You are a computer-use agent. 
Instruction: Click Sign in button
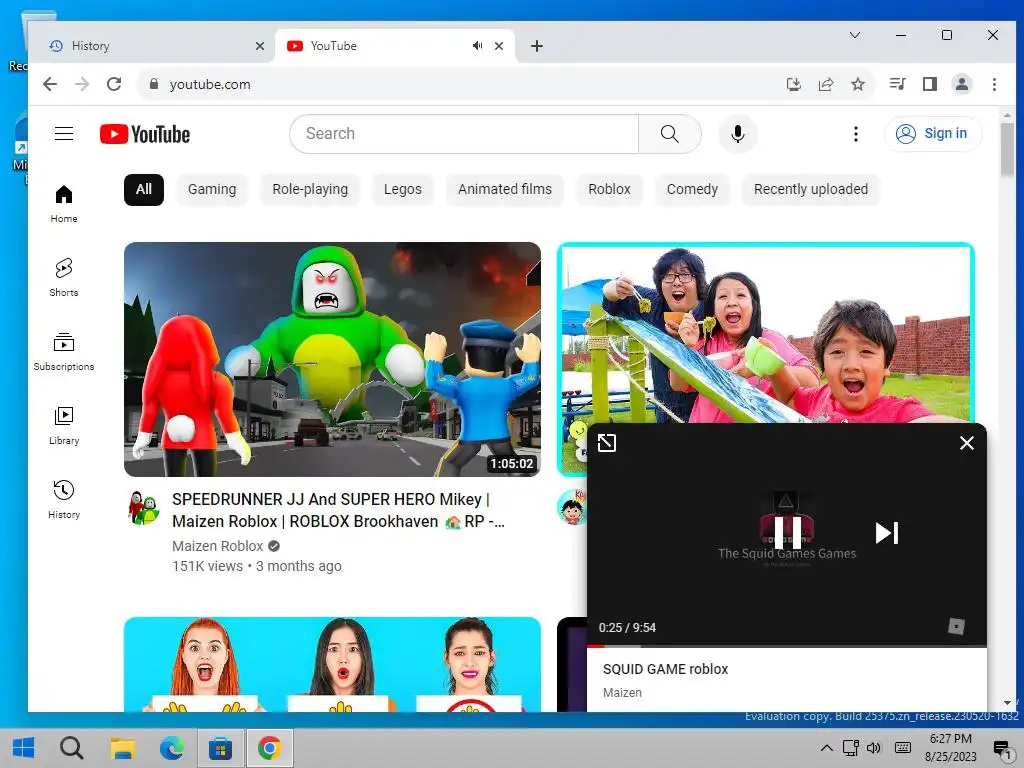pos(933,134)
